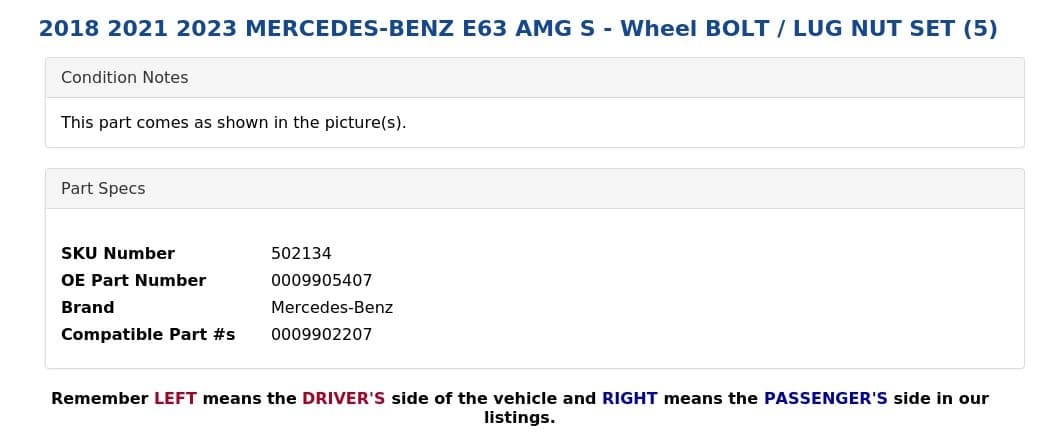Click the Part Specs panel header

point(103,189)
